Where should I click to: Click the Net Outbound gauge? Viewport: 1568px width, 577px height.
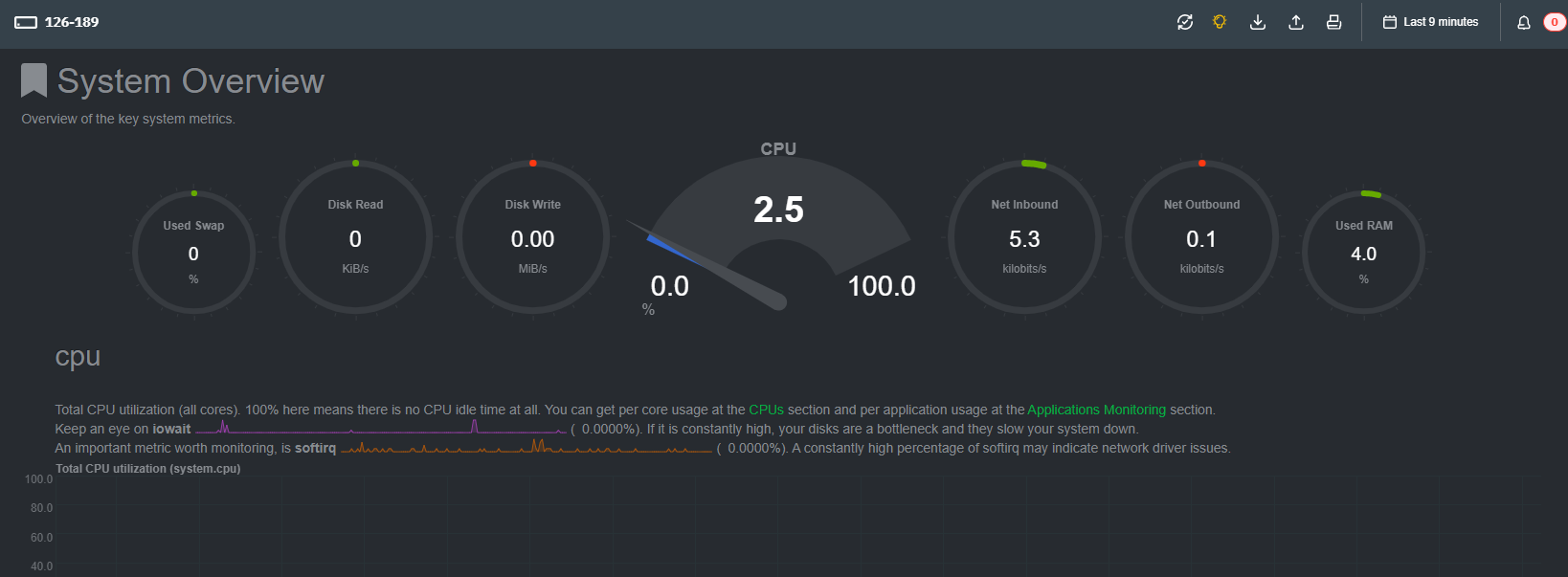point(1201,237)
